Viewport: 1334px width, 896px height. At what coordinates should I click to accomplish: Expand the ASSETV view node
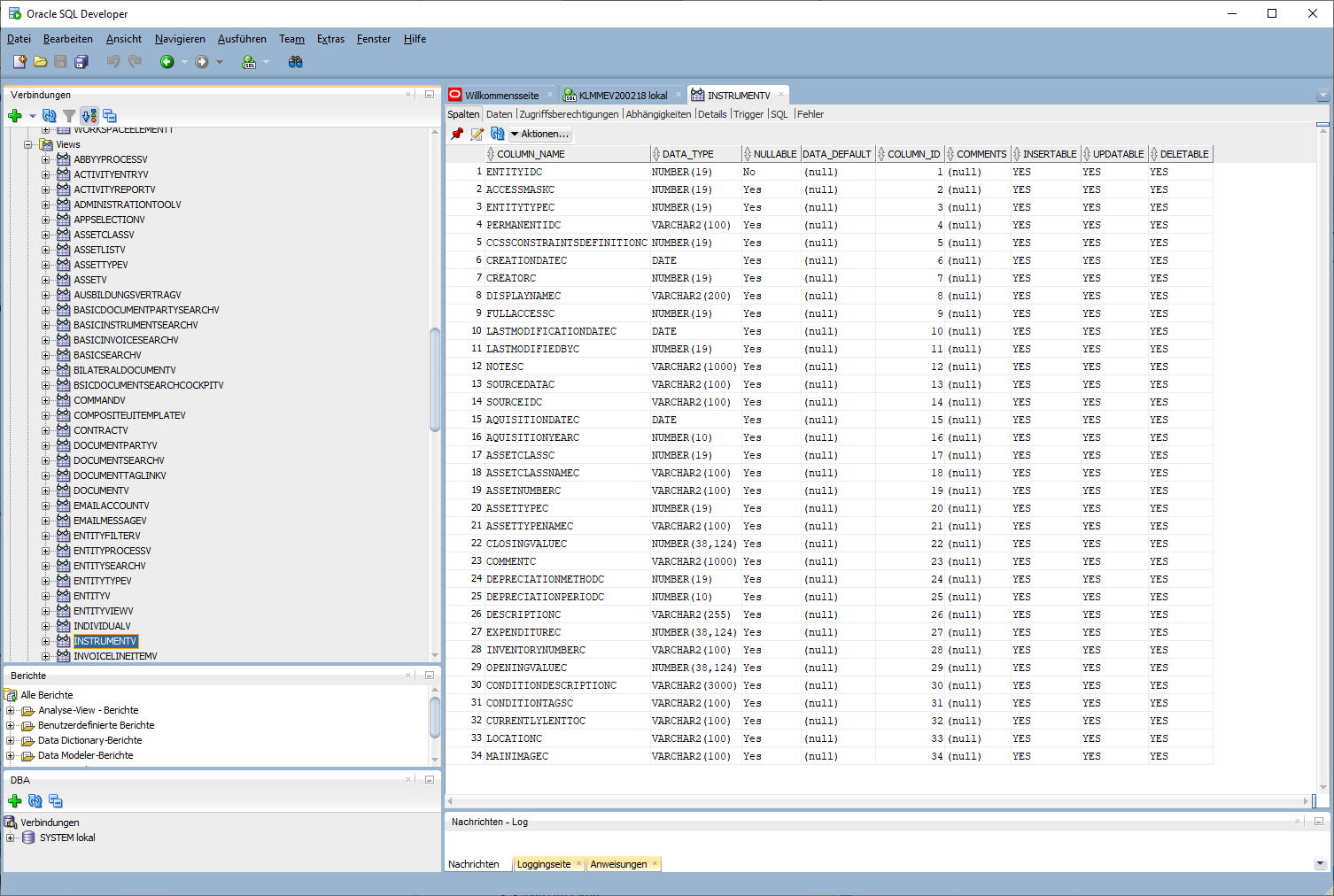pyautogui.click(x=46, y=280)
